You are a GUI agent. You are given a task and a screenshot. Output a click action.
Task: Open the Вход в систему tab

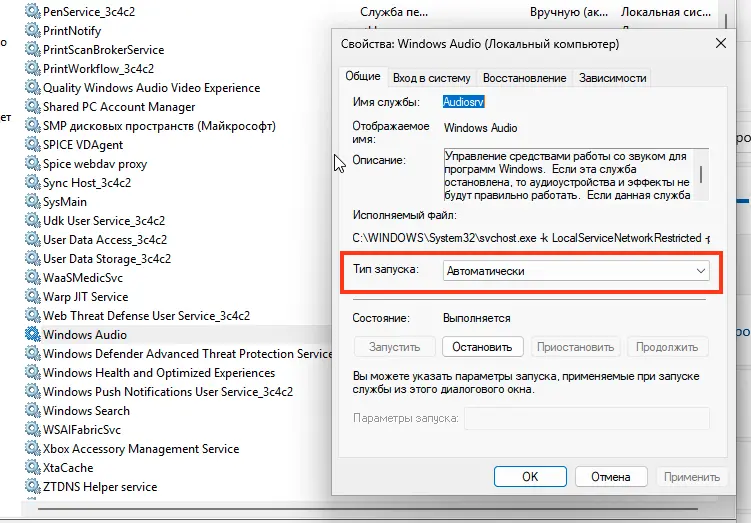pos(432,78)
